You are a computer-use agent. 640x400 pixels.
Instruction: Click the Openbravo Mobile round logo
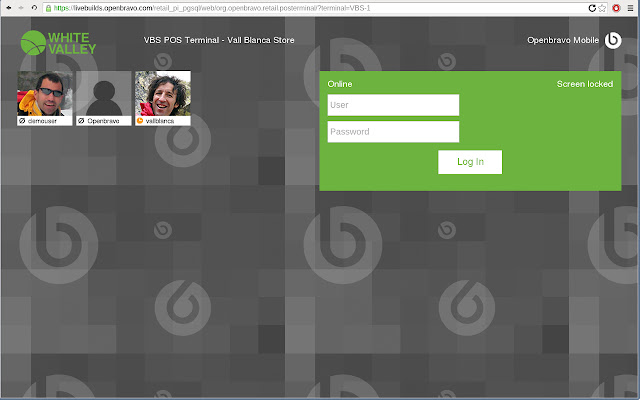pyautogui.click(x=613, y=40)
